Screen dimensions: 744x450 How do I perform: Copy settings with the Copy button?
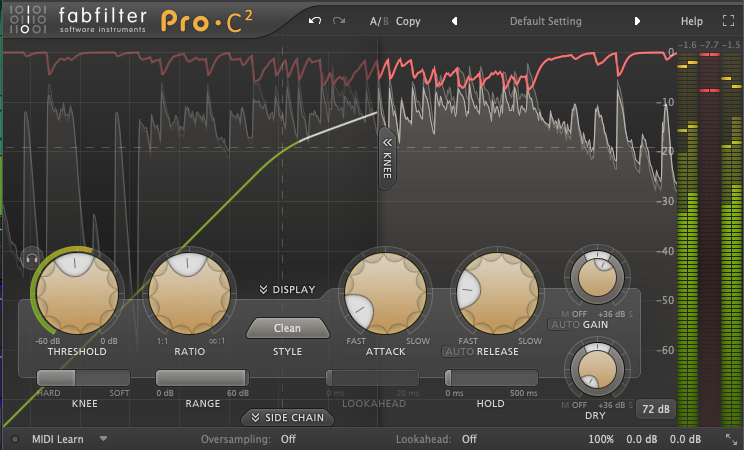point(408,21)
